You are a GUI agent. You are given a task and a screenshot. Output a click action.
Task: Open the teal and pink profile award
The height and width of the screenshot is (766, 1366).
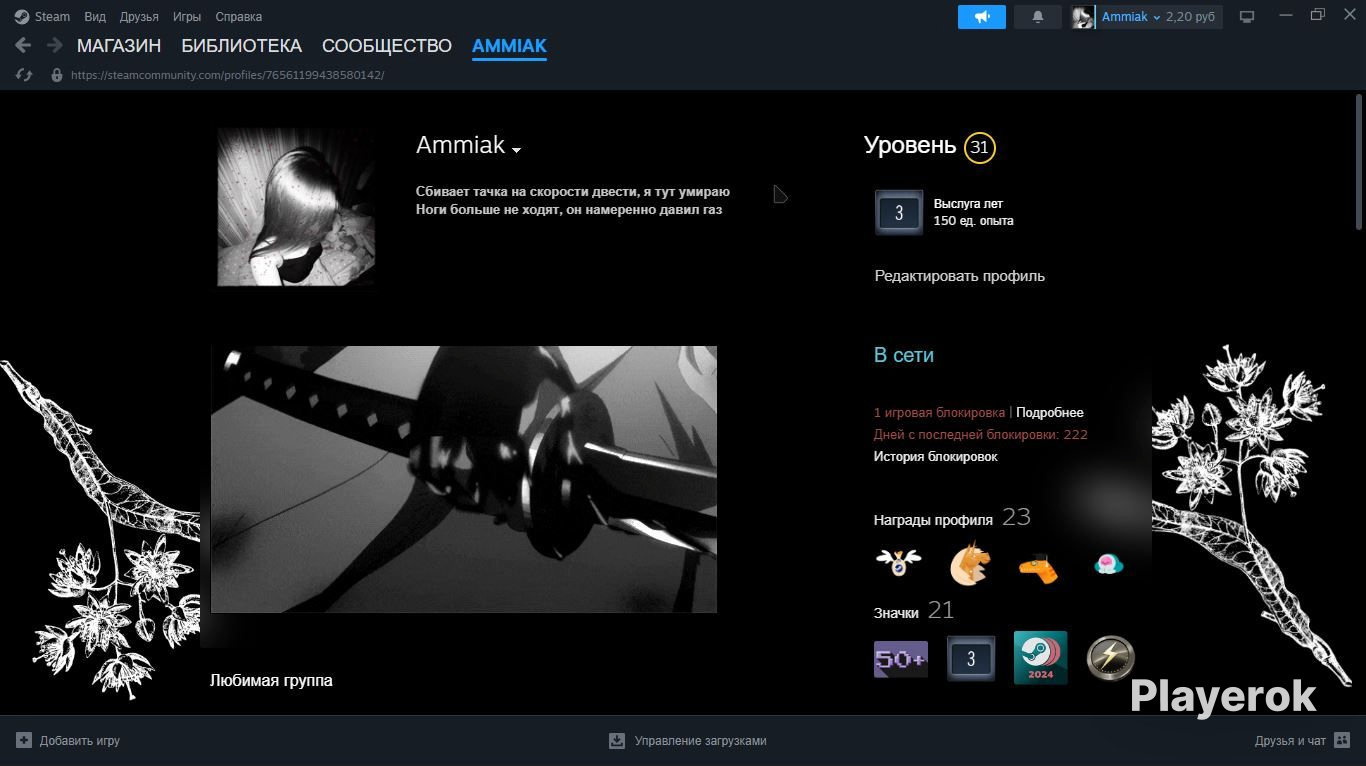[x=1108, y=565]
